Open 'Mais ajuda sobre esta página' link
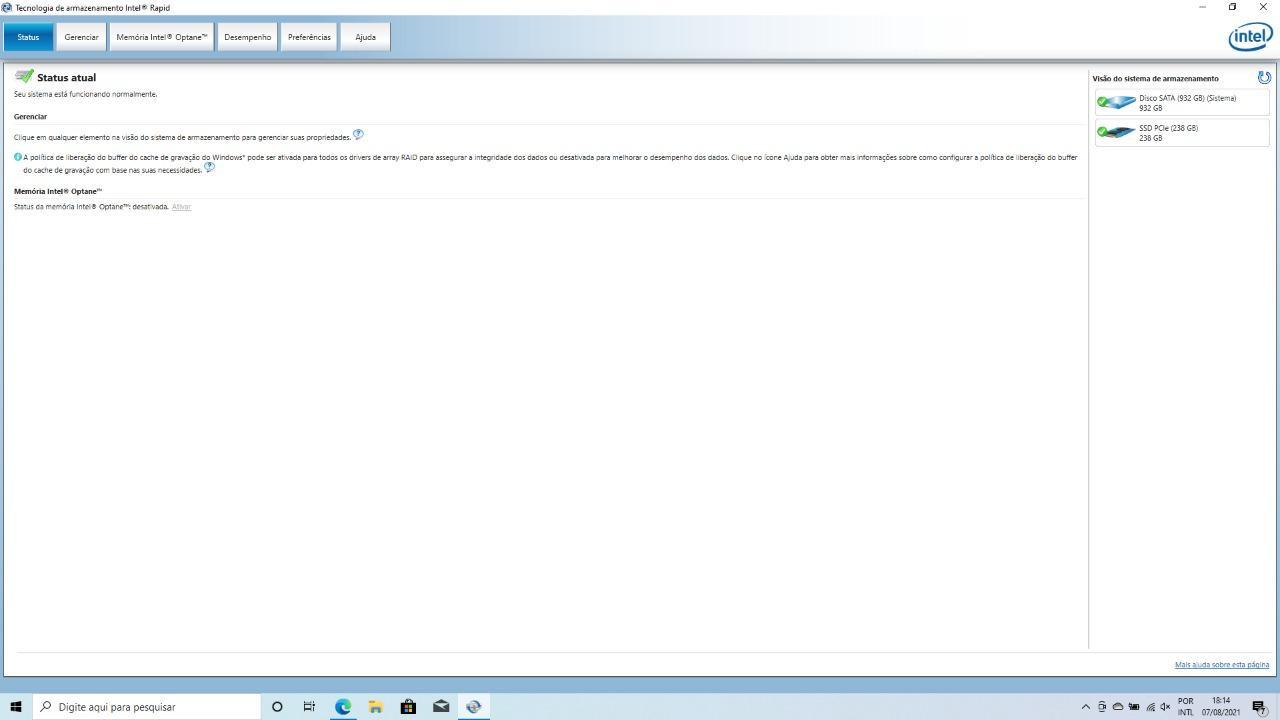The image size is (1280, 720). pyautogui.click(x=1222, y=664)
